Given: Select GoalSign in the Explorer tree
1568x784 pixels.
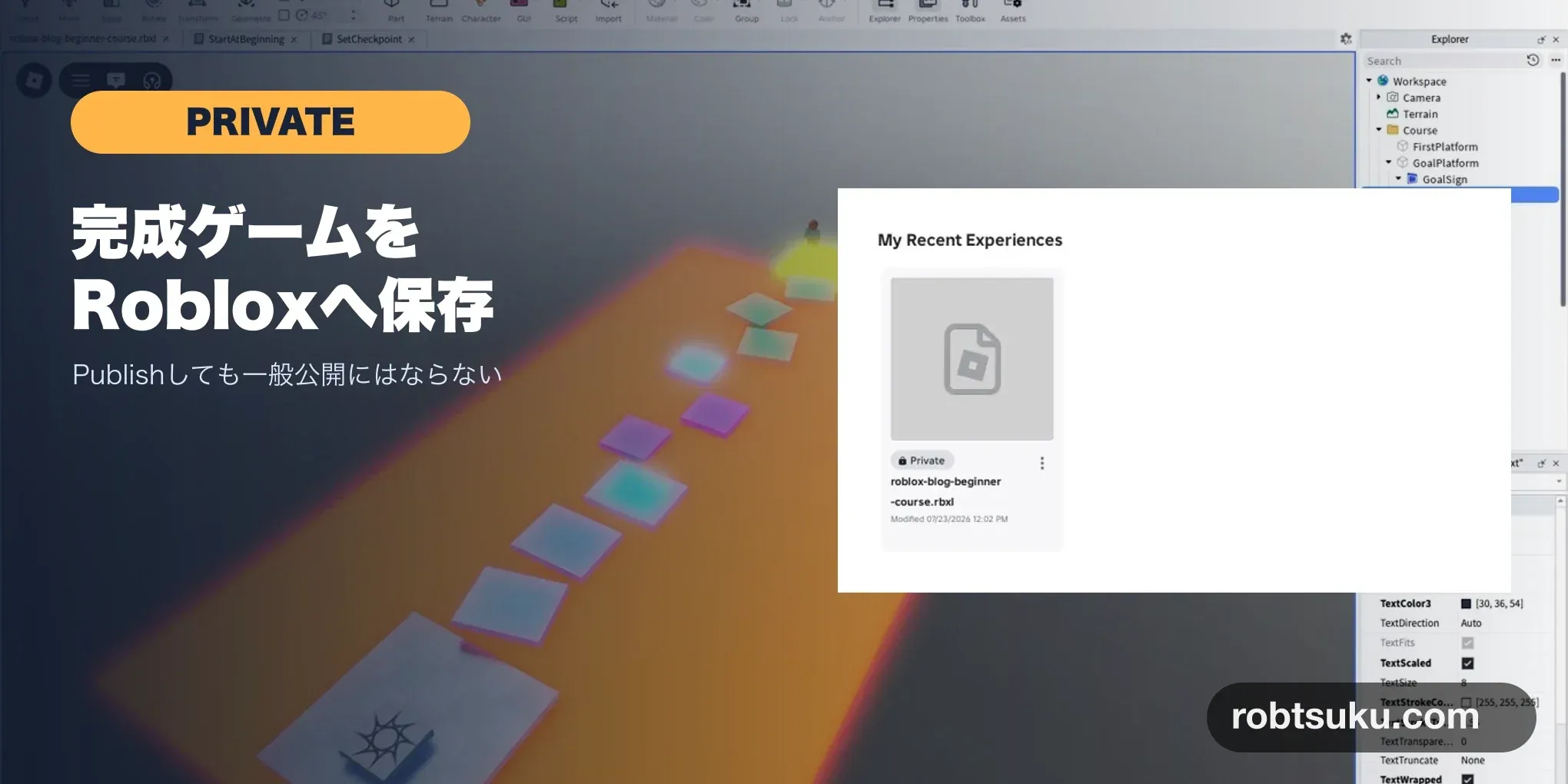Looking at the screenshot, I should click(x=1444, y=178).
